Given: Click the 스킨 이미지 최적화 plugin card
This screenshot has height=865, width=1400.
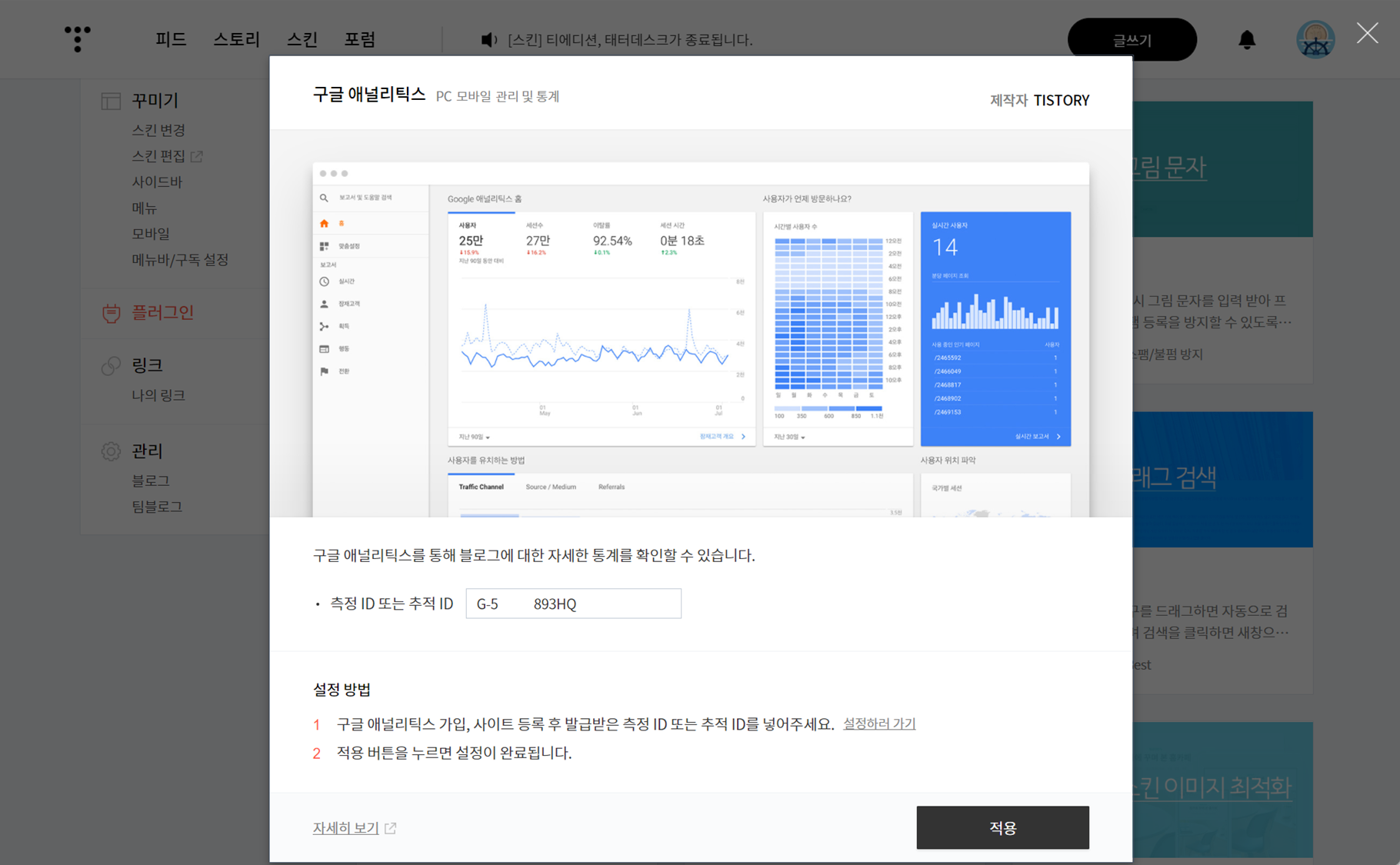Looking at the screenshot, I should click(1222, 790).
